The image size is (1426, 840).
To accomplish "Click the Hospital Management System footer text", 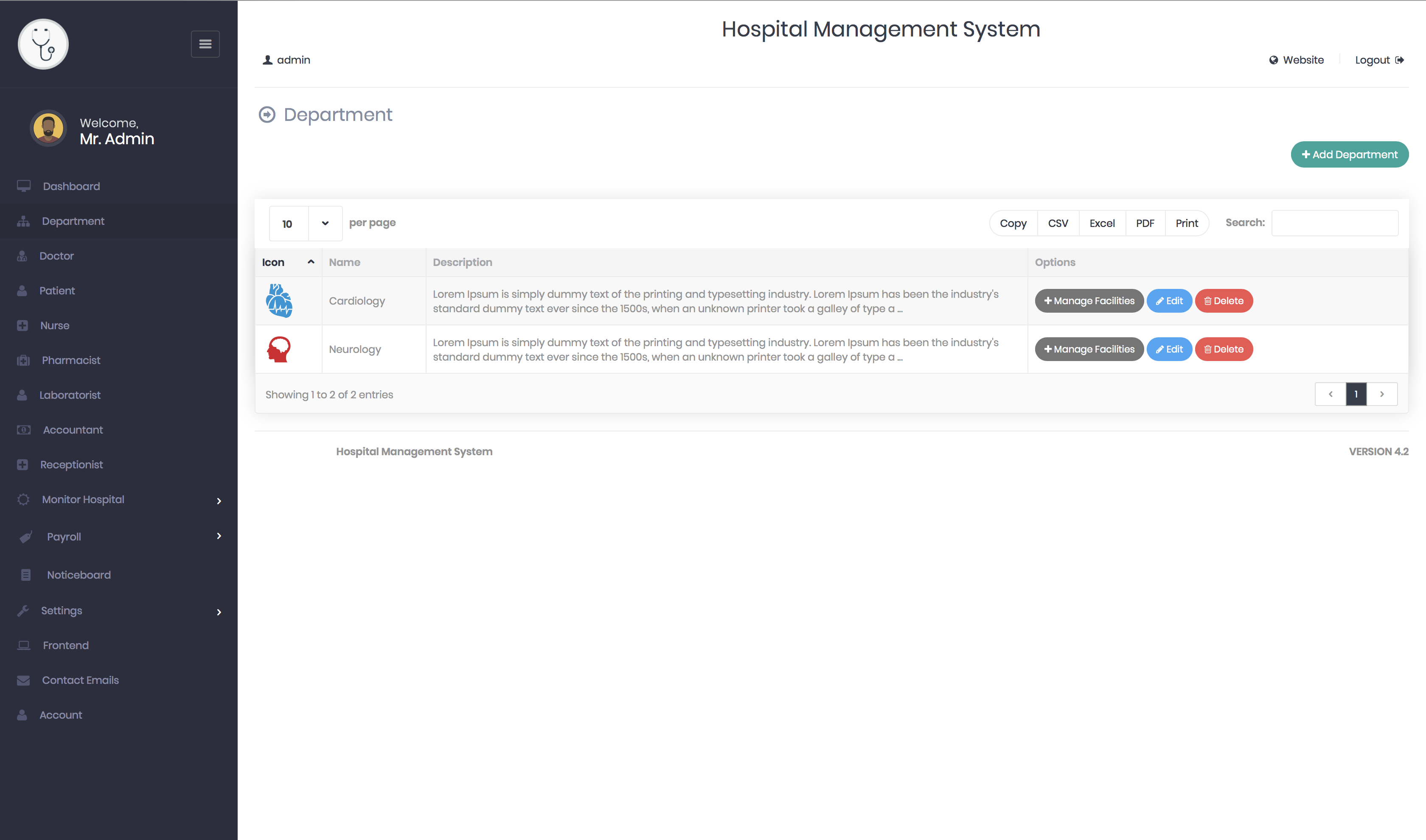I will point(414,452).
